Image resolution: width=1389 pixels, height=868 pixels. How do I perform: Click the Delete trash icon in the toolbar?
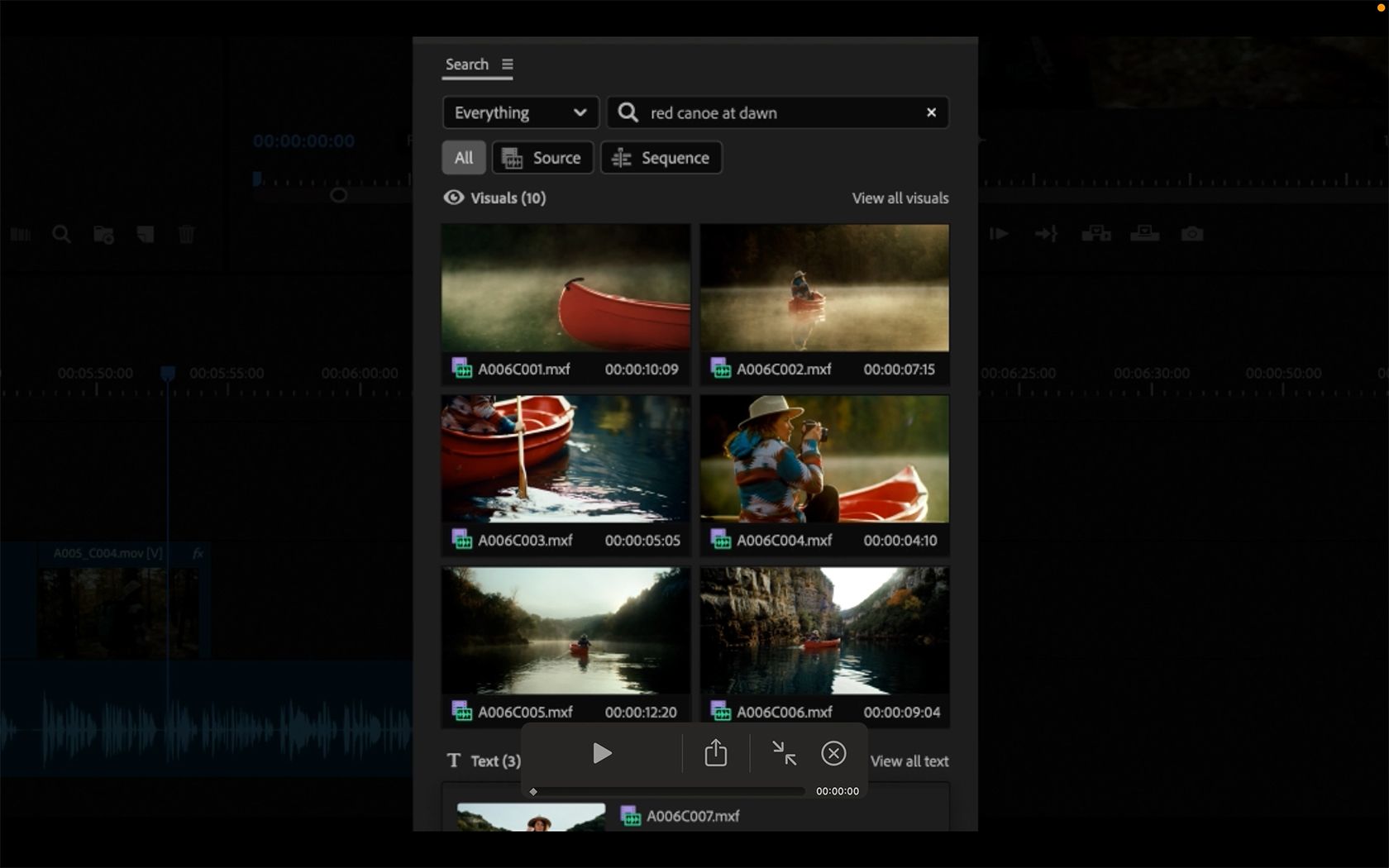point(187,234)
